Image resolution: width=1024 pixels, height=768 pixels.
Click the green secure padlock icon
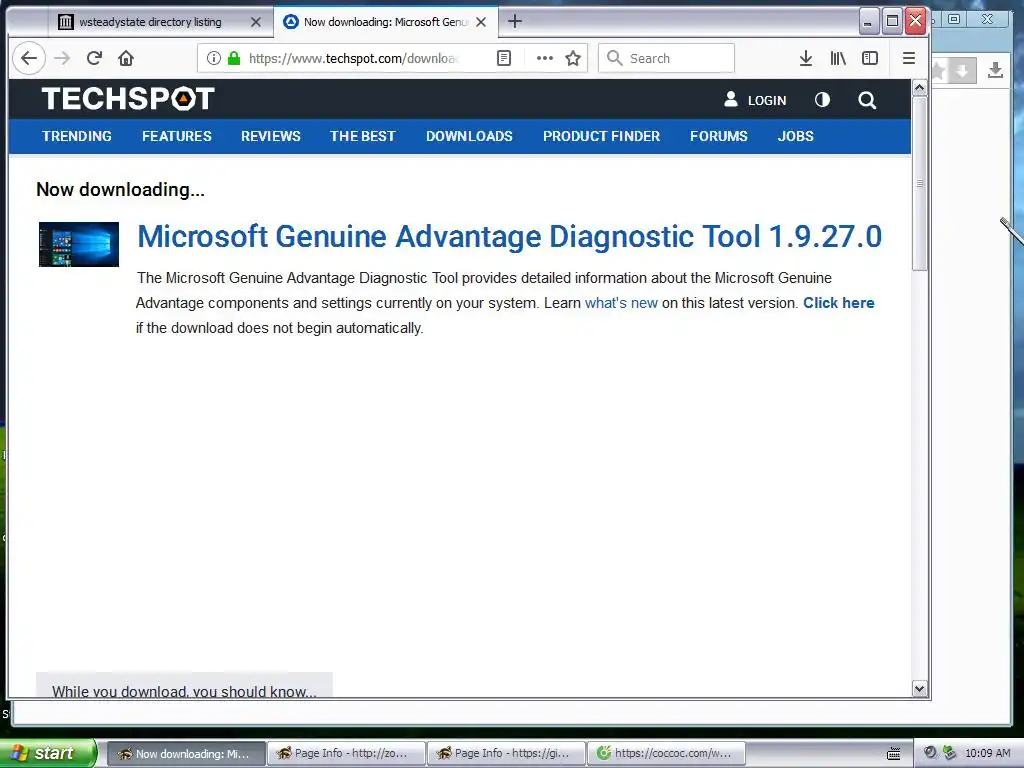coord(234,58)
